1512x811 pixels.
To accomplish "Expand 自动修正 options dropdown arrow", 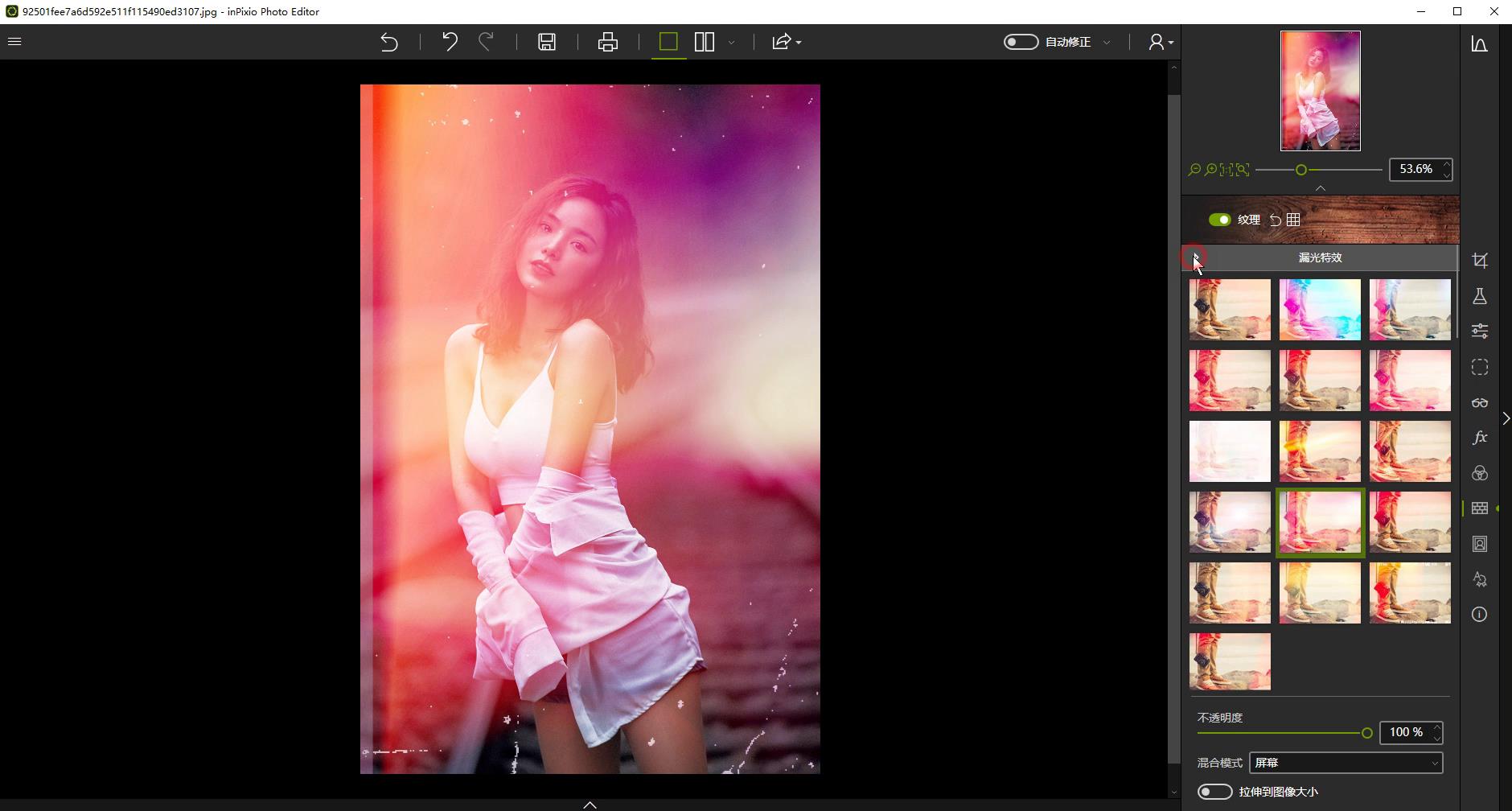I will pos(1107,42).
